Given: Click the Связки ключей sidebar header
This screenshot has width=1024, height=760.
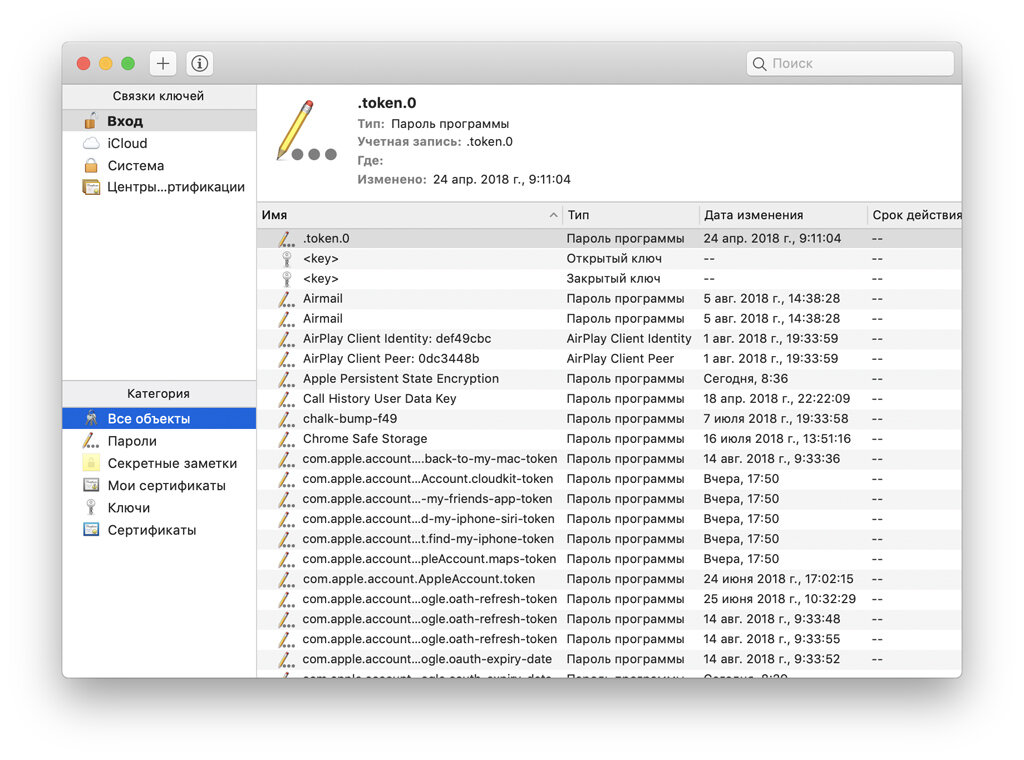Looking at the screenshot, I should (158, 96).
